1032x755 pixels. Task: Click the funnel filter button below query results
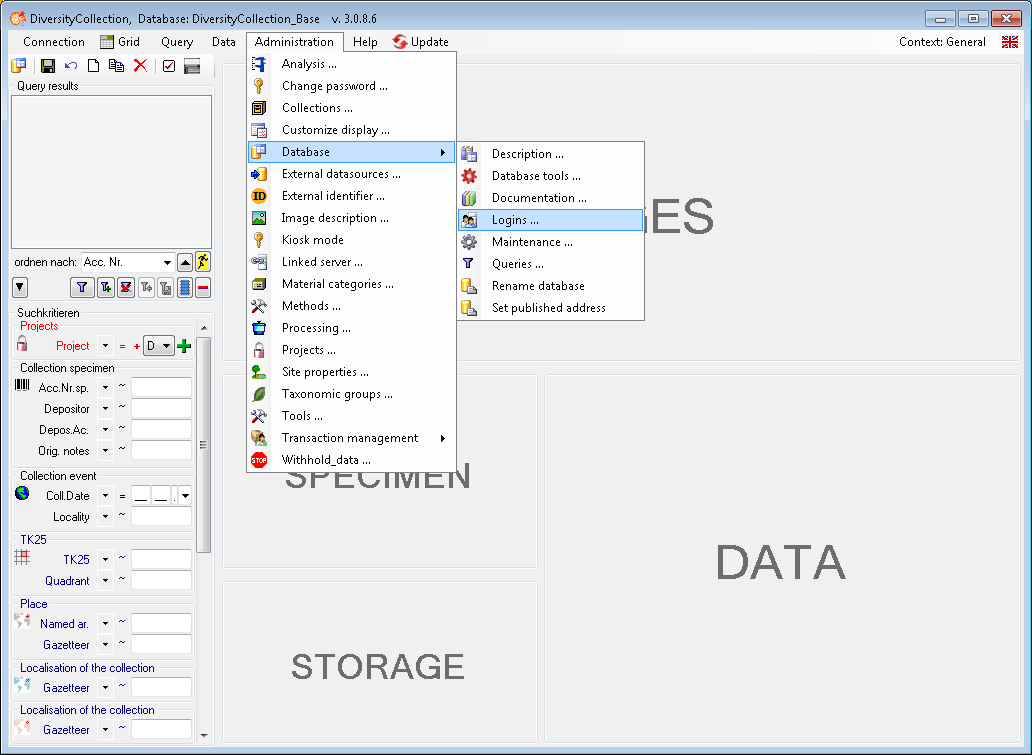pos(82,288)
